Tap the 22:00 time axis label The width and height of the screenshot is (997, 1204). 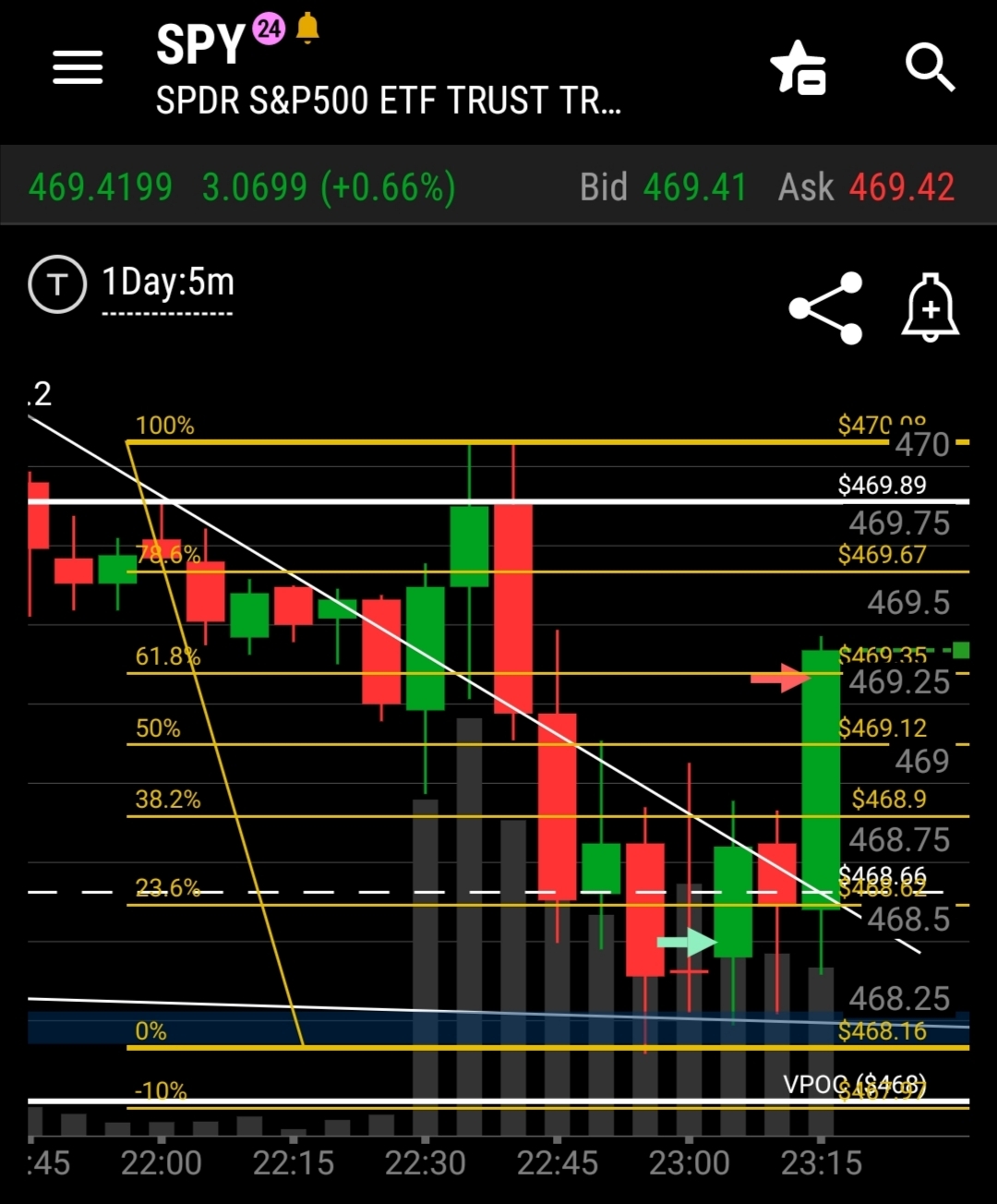click(x=162, y=1163)
